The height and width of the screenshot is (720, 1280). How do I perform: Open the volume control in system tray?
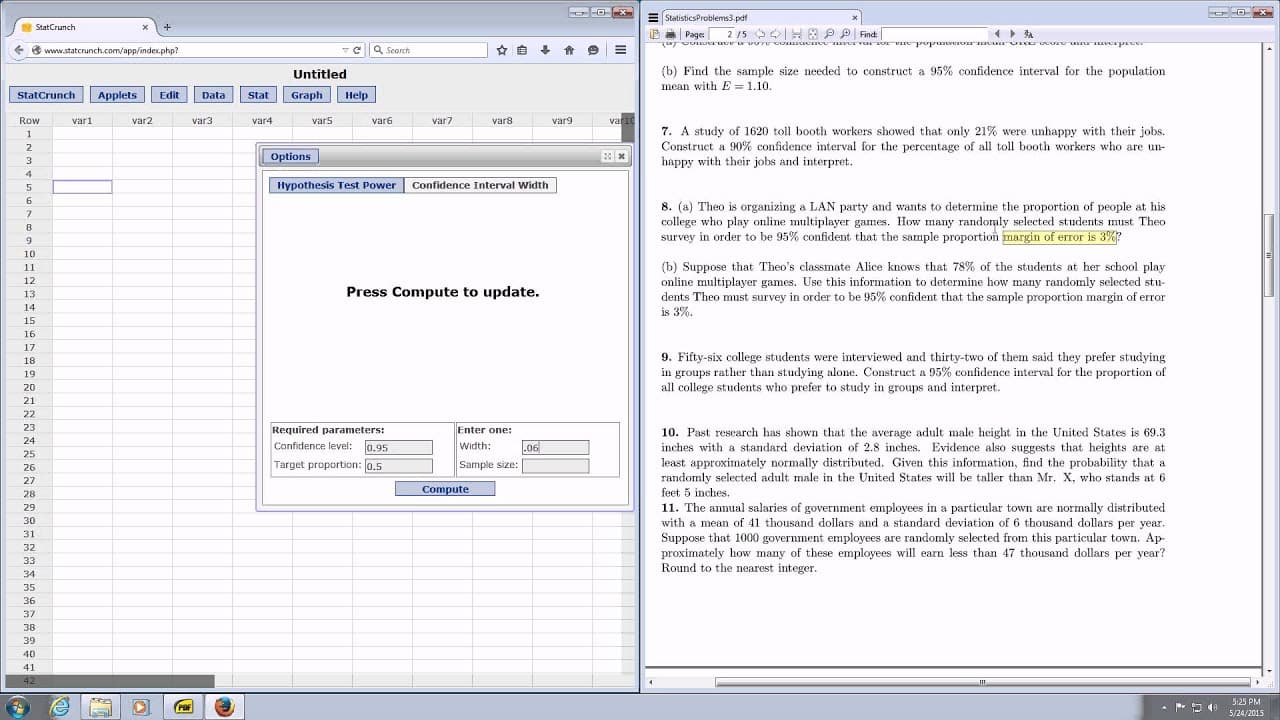[1211, 707]
